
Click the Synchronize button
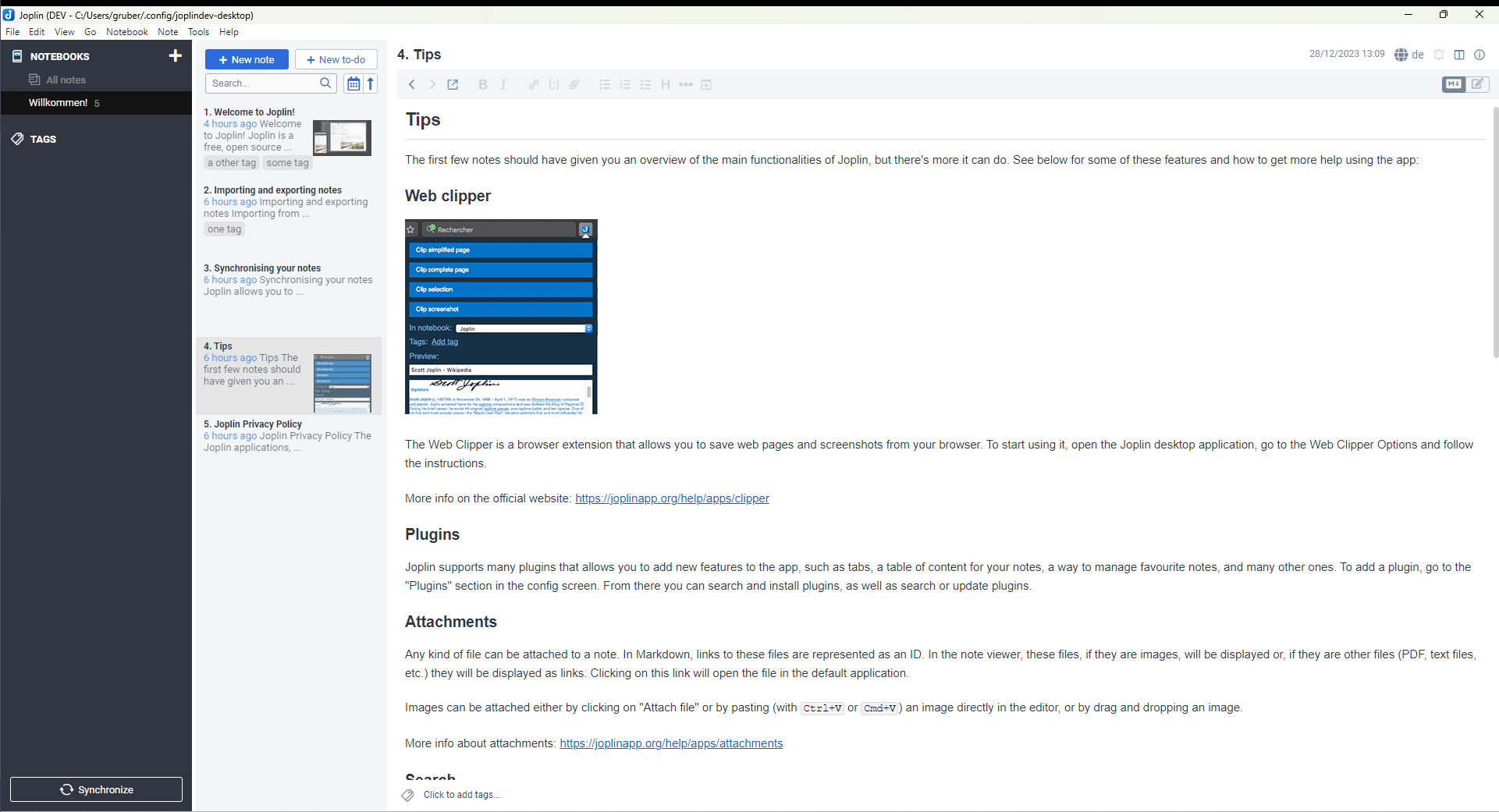[96, 789]
